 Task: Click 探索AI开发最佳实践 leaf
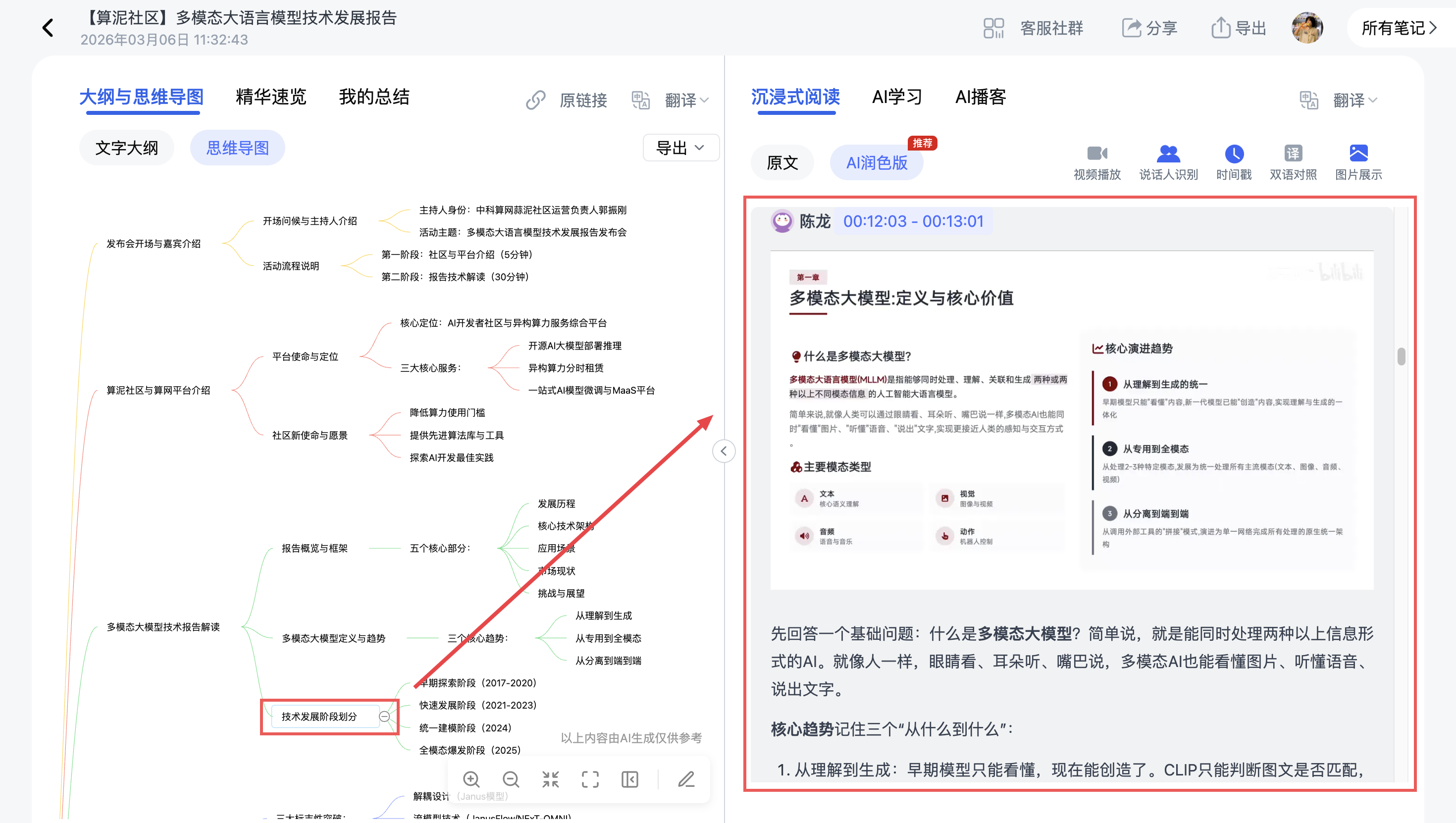point(452,458)
